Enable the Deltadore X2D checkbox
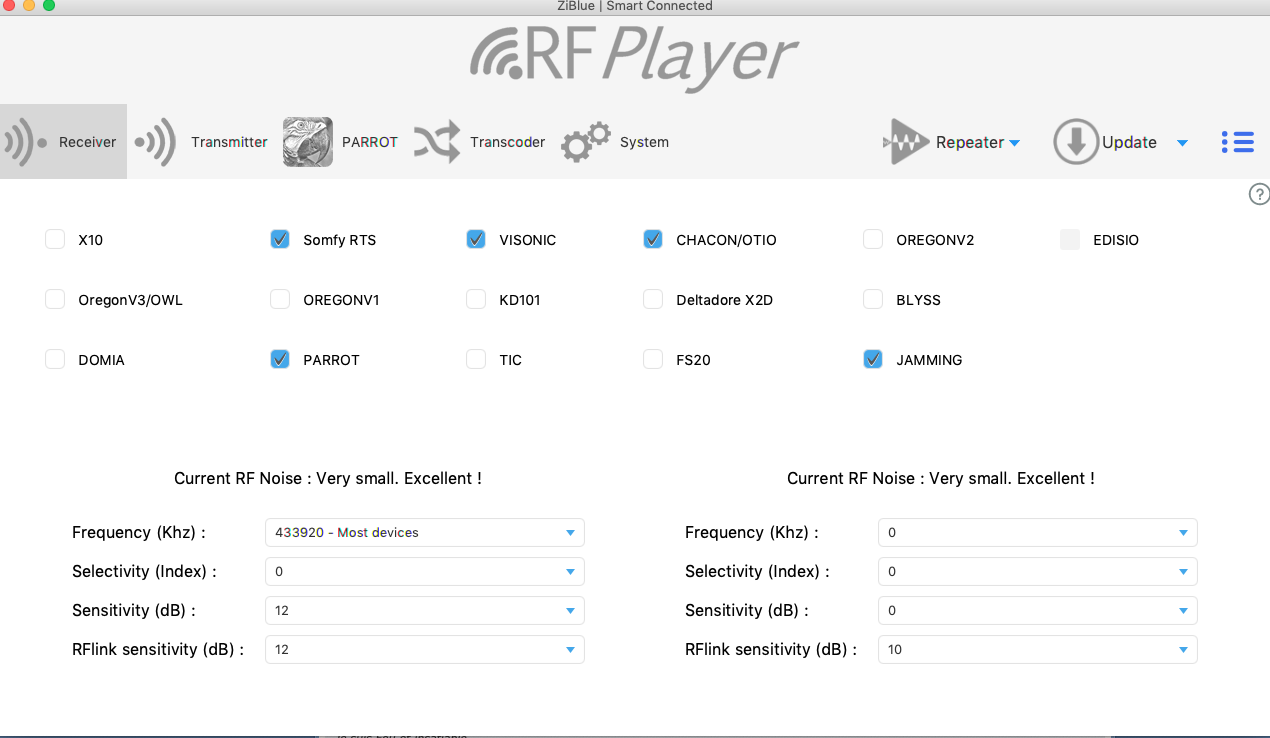 click(x=653, y=299)
